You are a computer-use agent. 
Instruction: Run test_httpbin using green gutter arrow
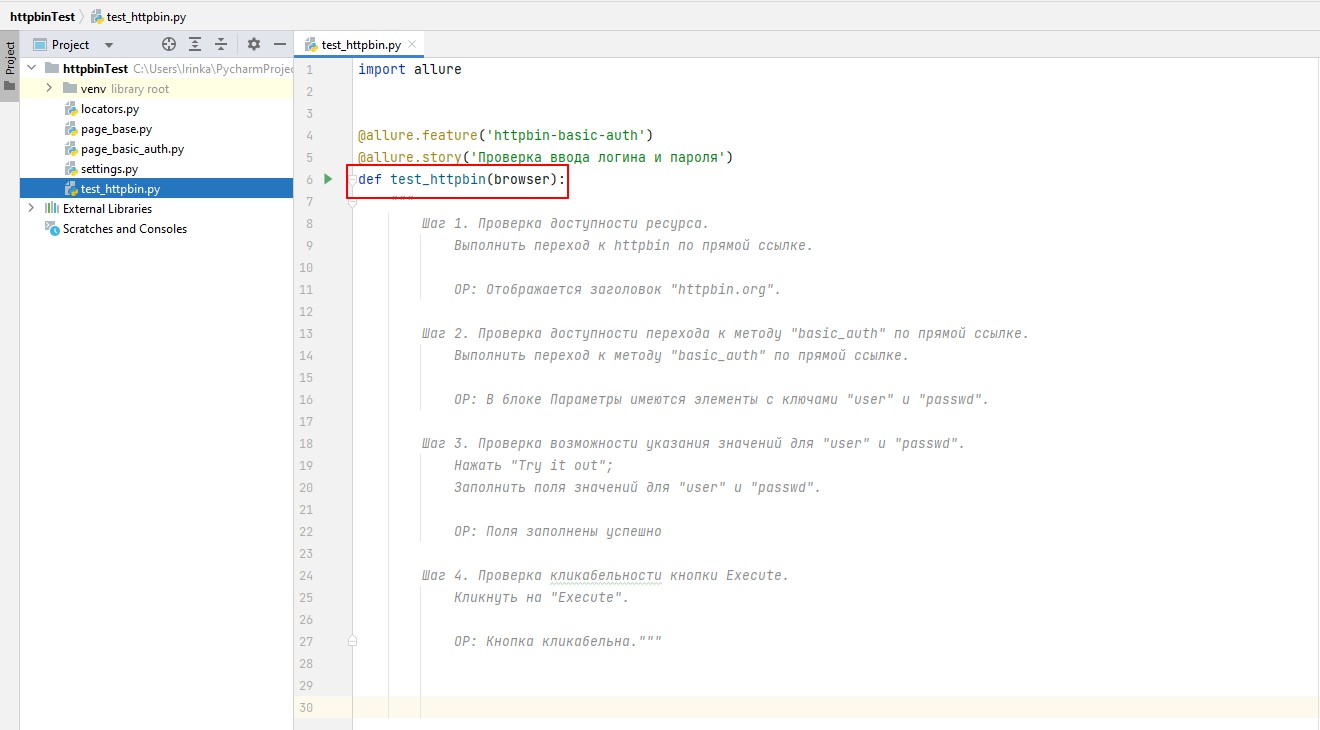pyautogui.click(x=328, y=179)
